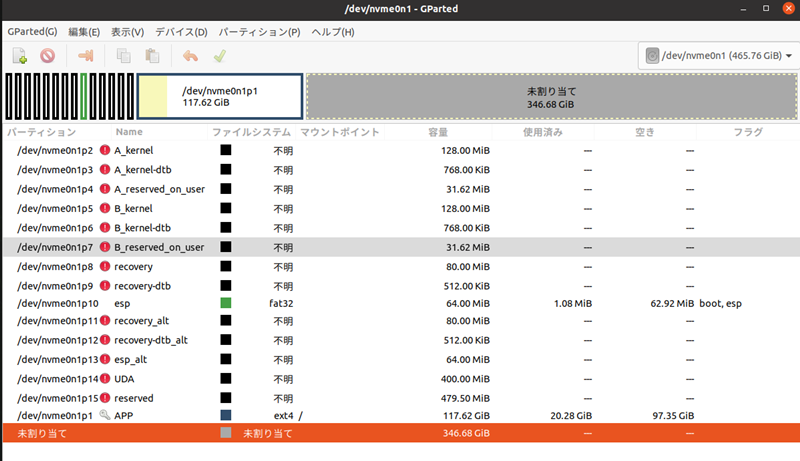This screenshot has width=800, height=461.
Task: Click warning icon beside recovery_alt
Action: pyautogui.click(x=105, y=320)
